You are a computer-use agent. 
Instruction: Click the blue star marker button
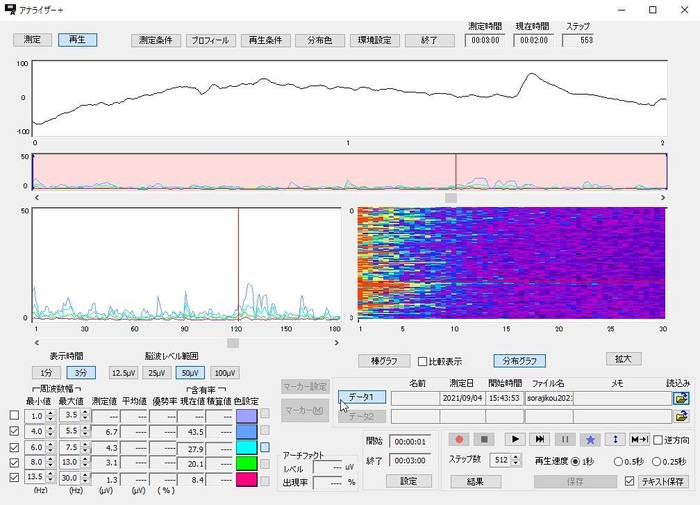591,439
